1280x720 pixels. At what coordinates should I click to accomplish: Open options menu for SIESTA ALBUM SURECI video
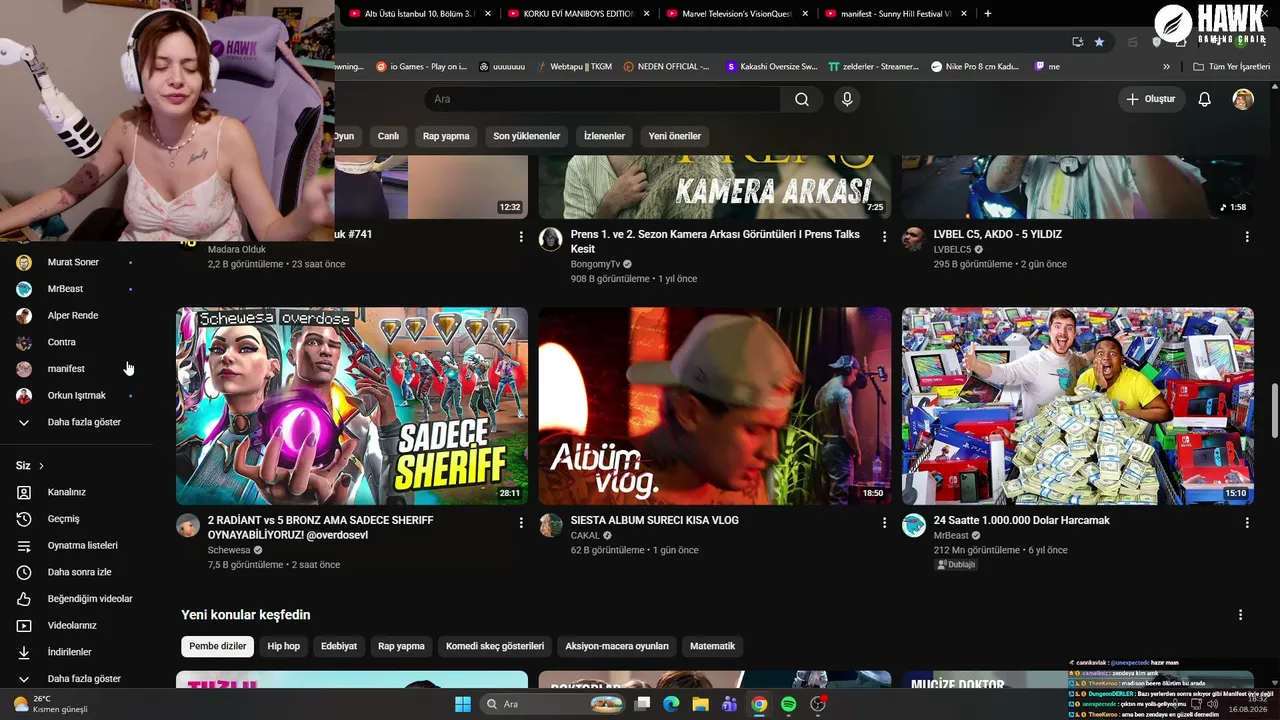coord(884,522)
